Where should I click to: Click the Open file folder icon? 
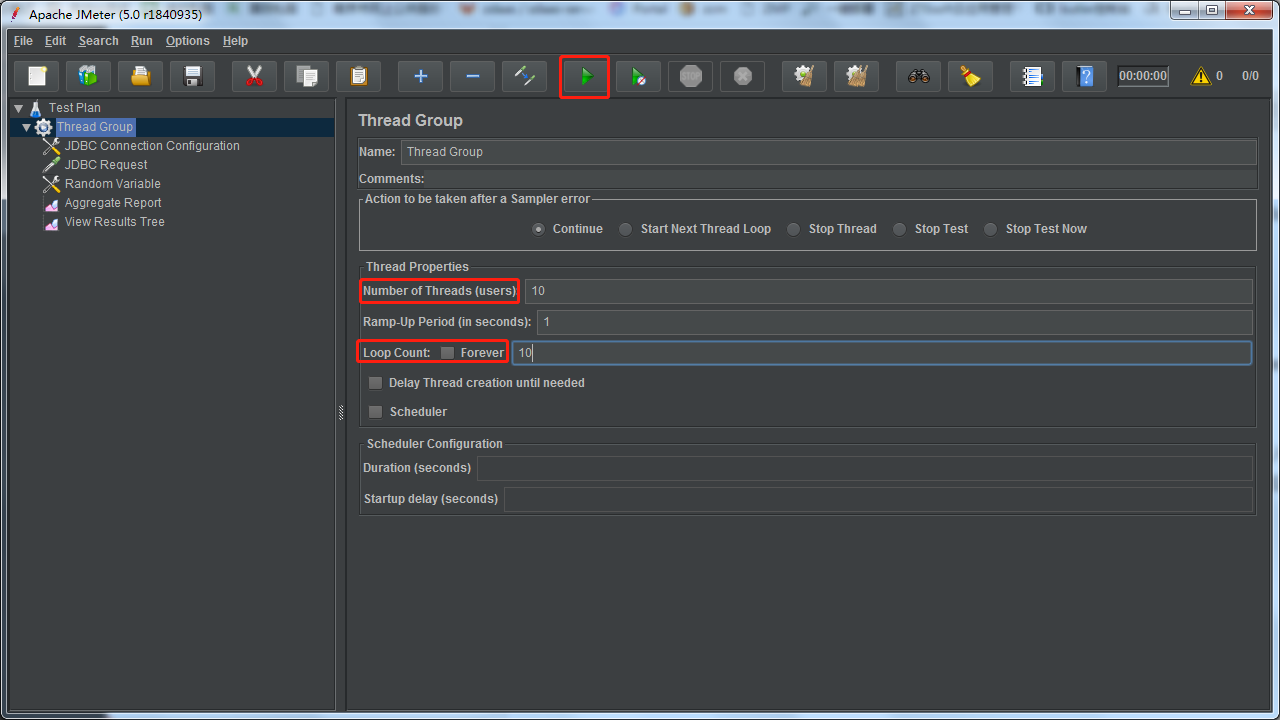(141, 76)
